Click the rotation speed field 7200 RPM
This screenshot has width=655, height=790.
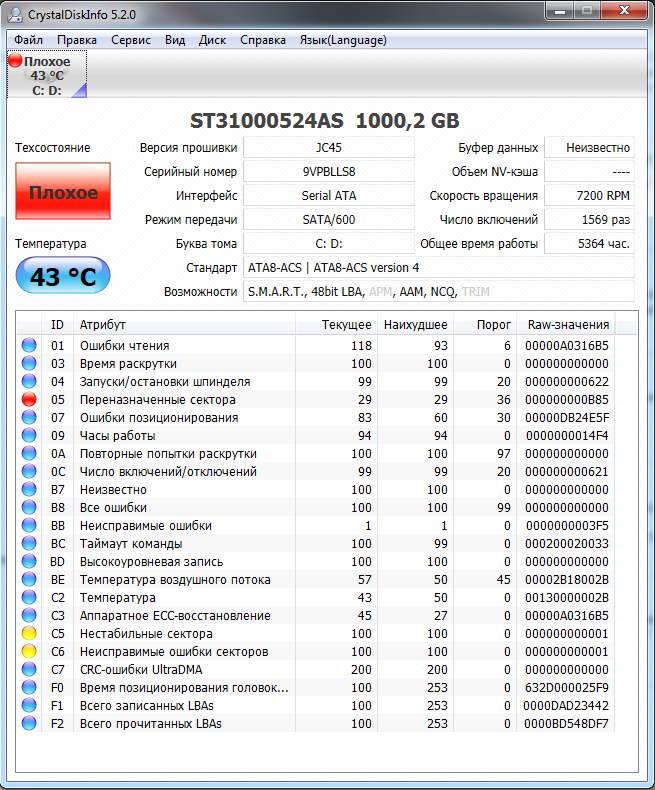click(x=590, y=195)
